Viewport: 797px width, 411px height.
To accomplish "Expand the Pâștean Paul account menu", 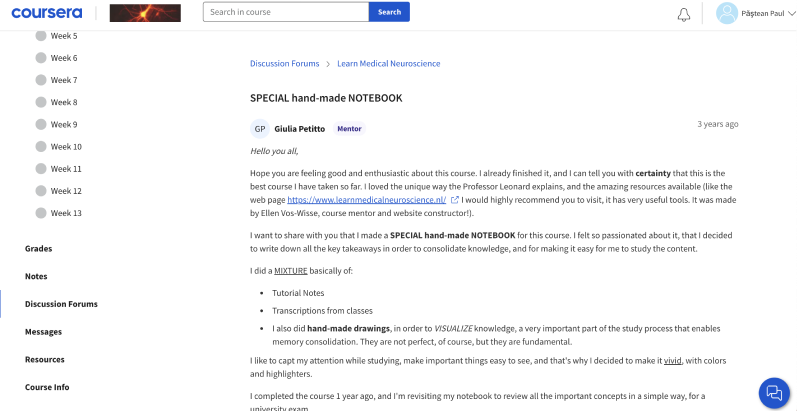I will (767, 13).
